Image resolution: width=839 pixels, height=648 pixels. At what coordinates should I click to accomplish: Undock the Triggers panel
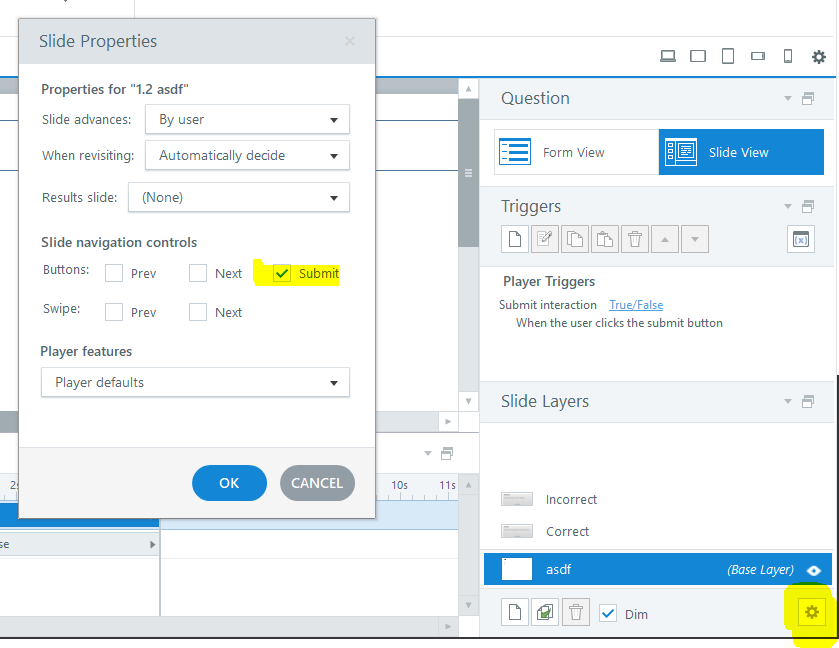(808, 206)
